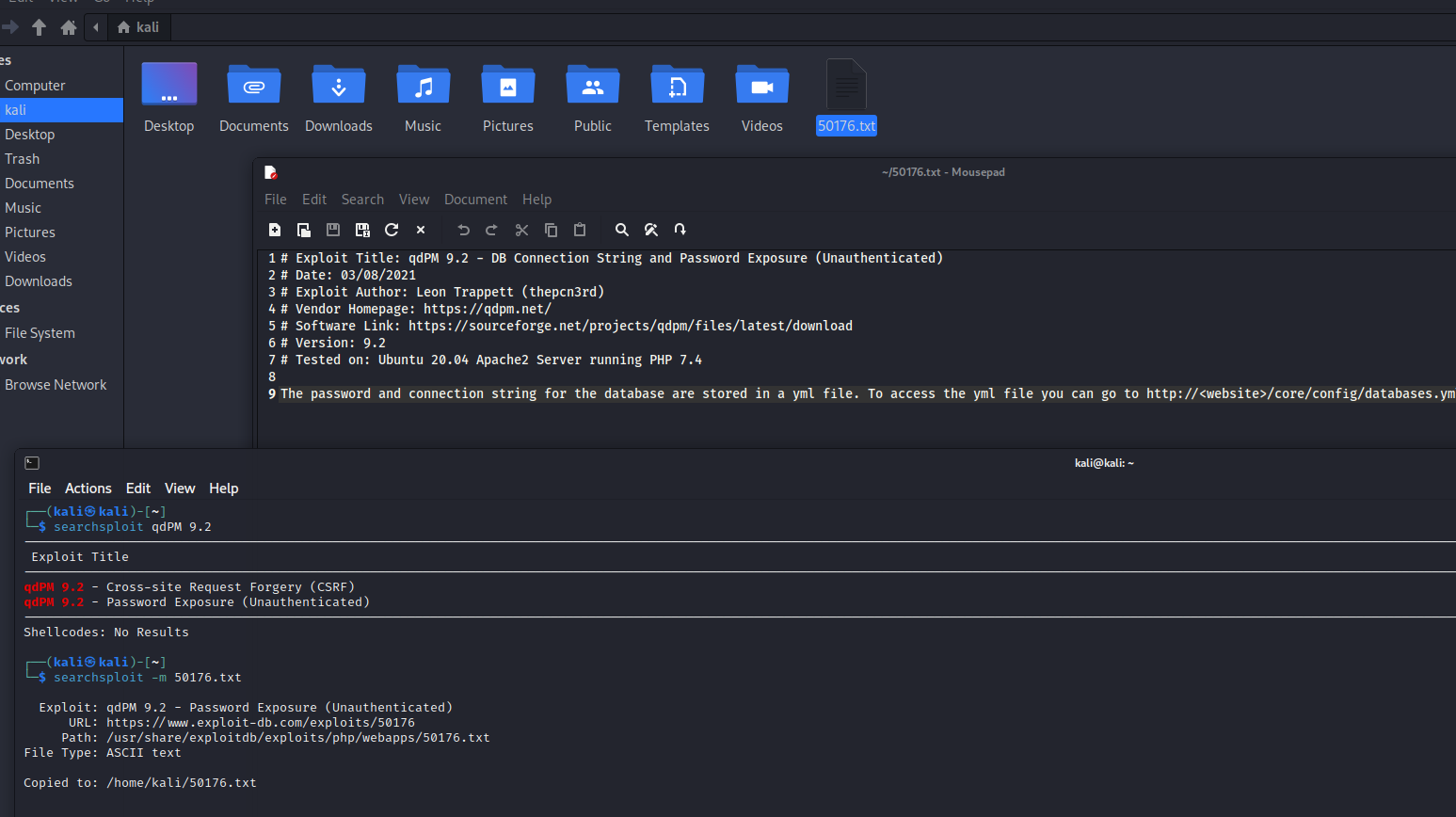
Task: Open the Edit menu in the terminal
Action: (x=138, y=489)
